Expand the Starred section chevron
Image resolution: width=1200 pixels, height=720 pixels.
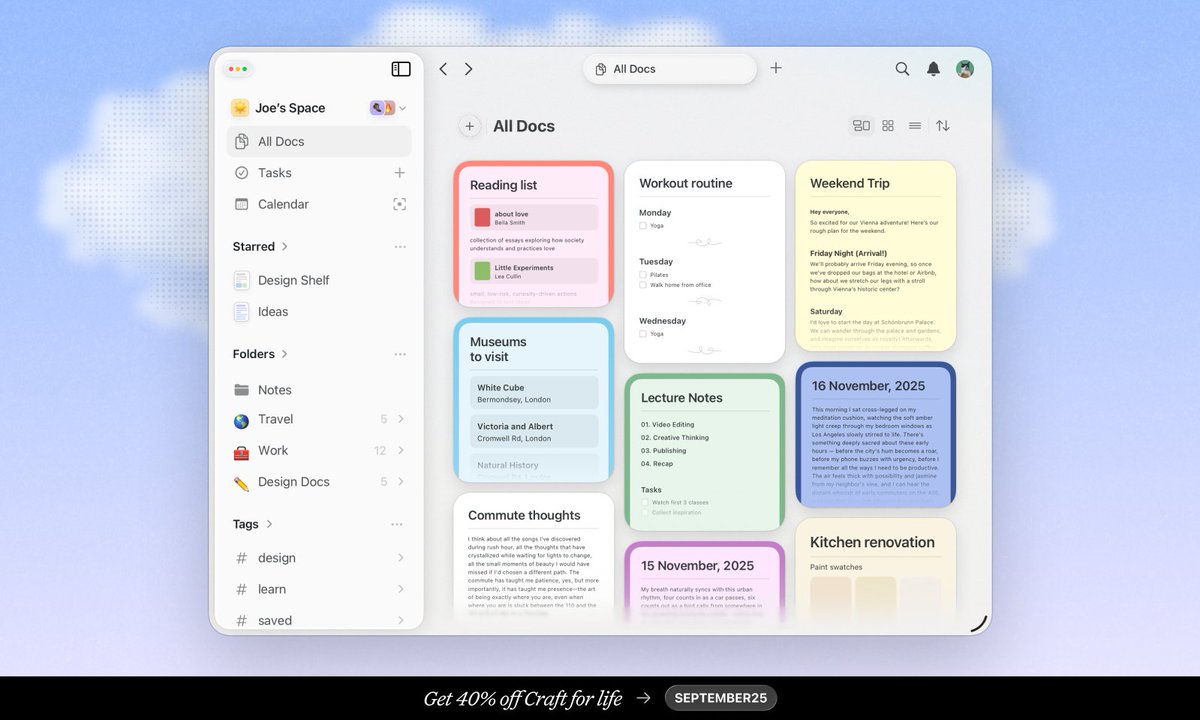tap(284, 247)
